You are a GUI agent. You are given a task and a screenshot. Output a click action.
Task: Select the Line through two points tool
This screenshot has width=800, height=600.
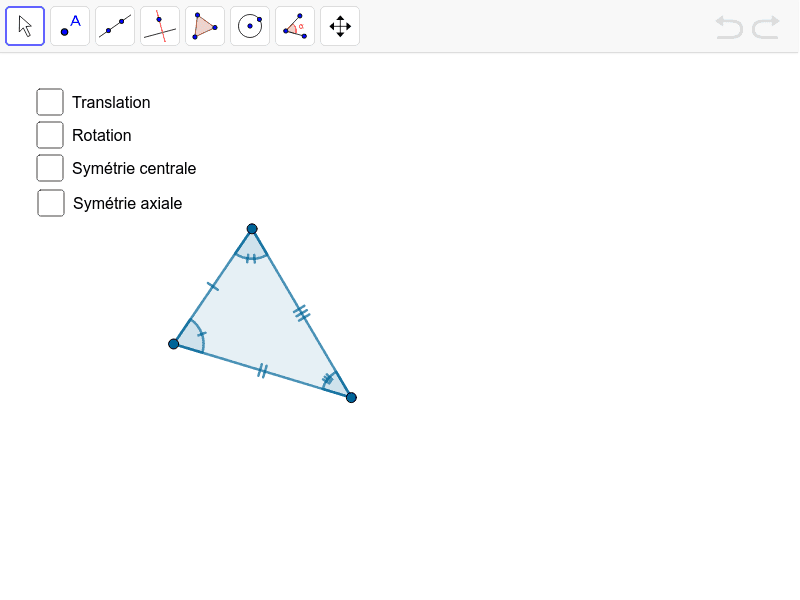[115, 26]
